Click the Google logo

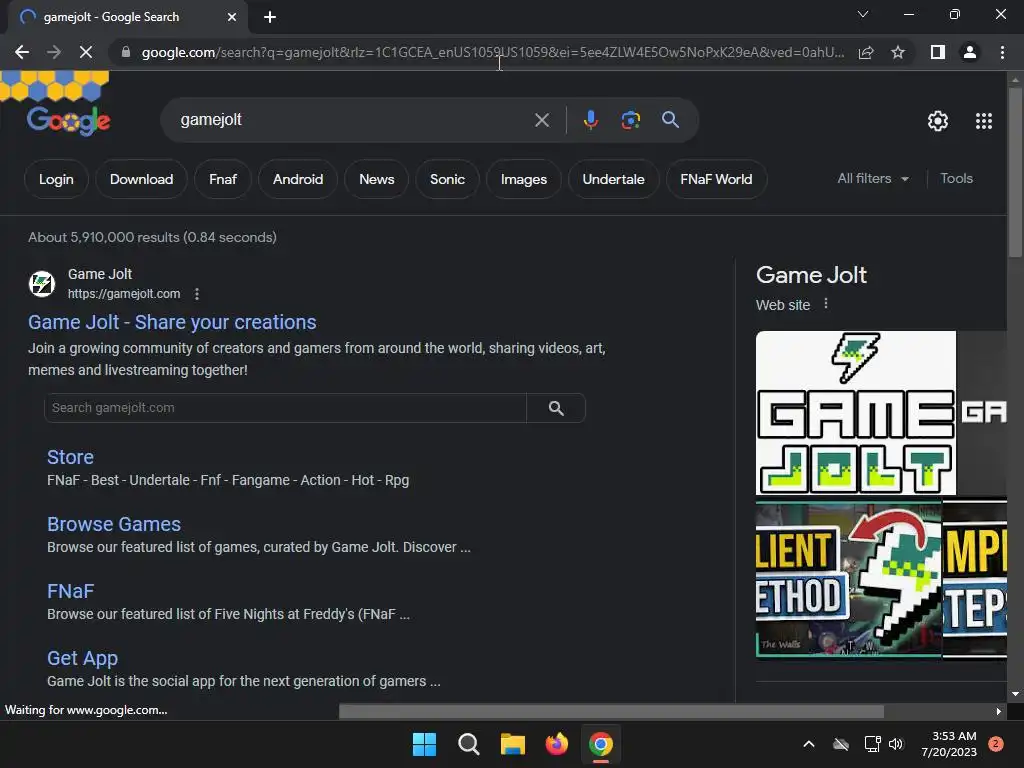coord(69,120)
